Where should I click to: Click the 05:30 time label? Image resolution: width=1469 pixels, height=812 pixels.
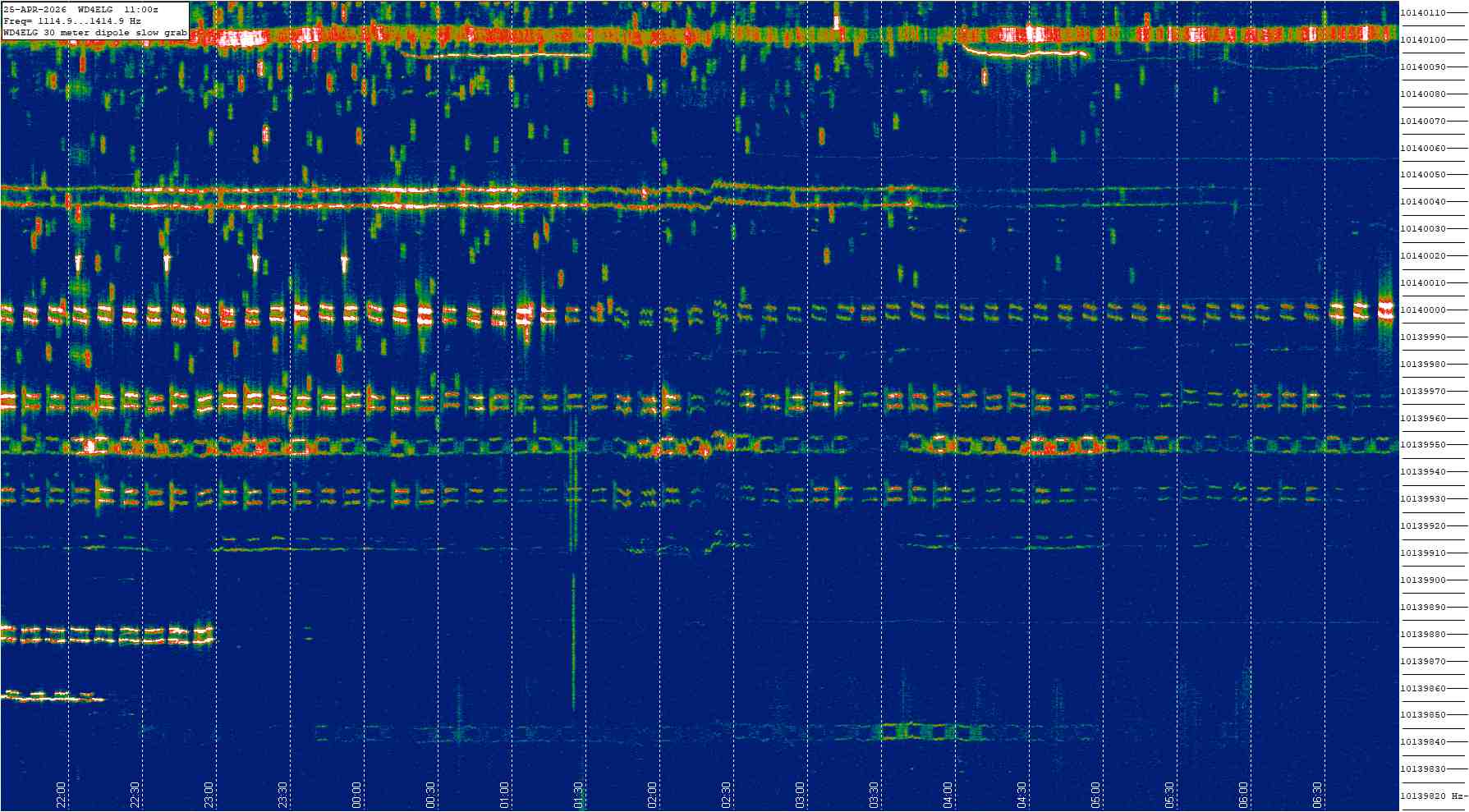click(x=1170, y=794)
